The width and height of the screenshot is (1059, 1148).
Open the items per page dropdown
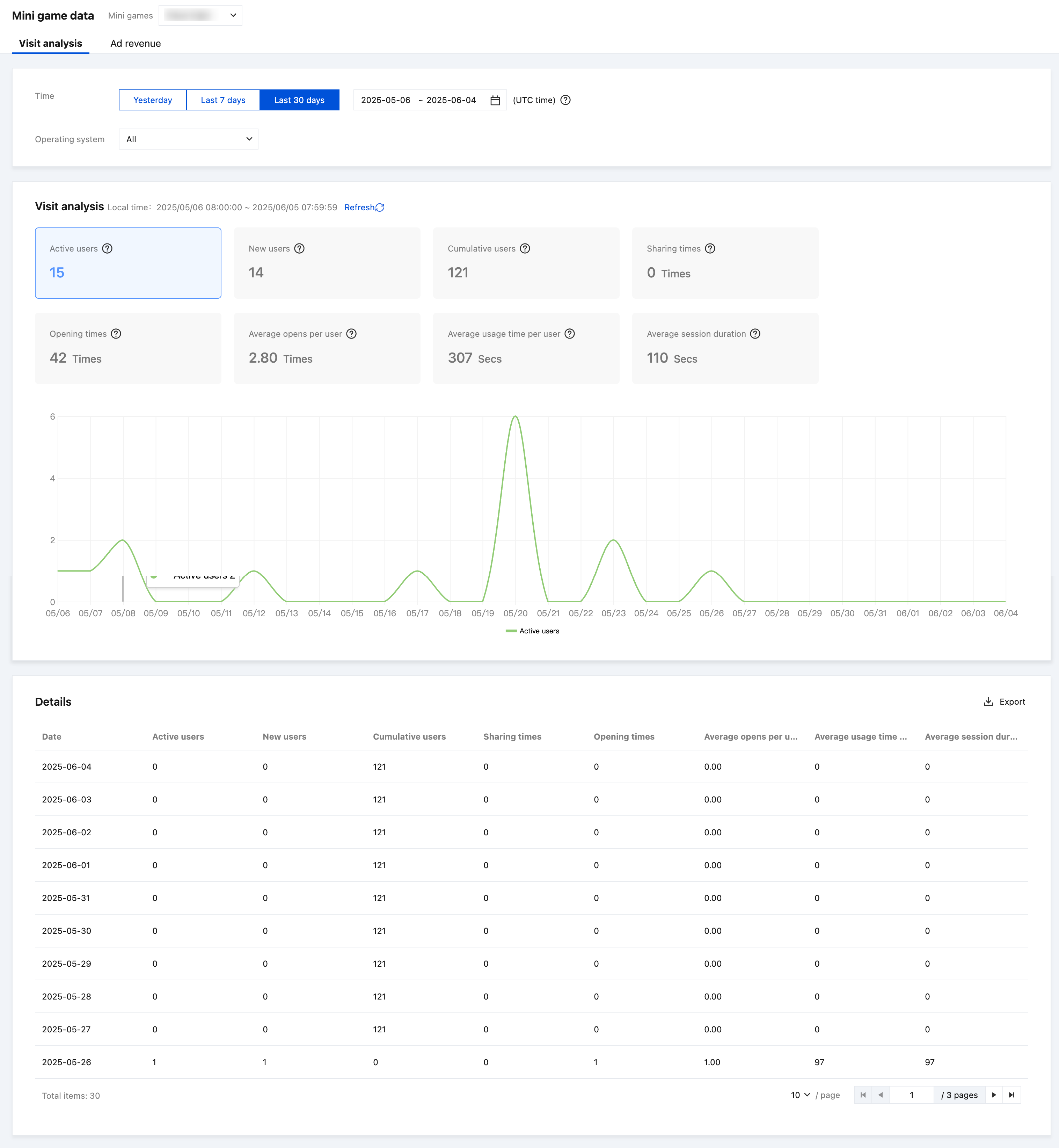[800, 1095]
